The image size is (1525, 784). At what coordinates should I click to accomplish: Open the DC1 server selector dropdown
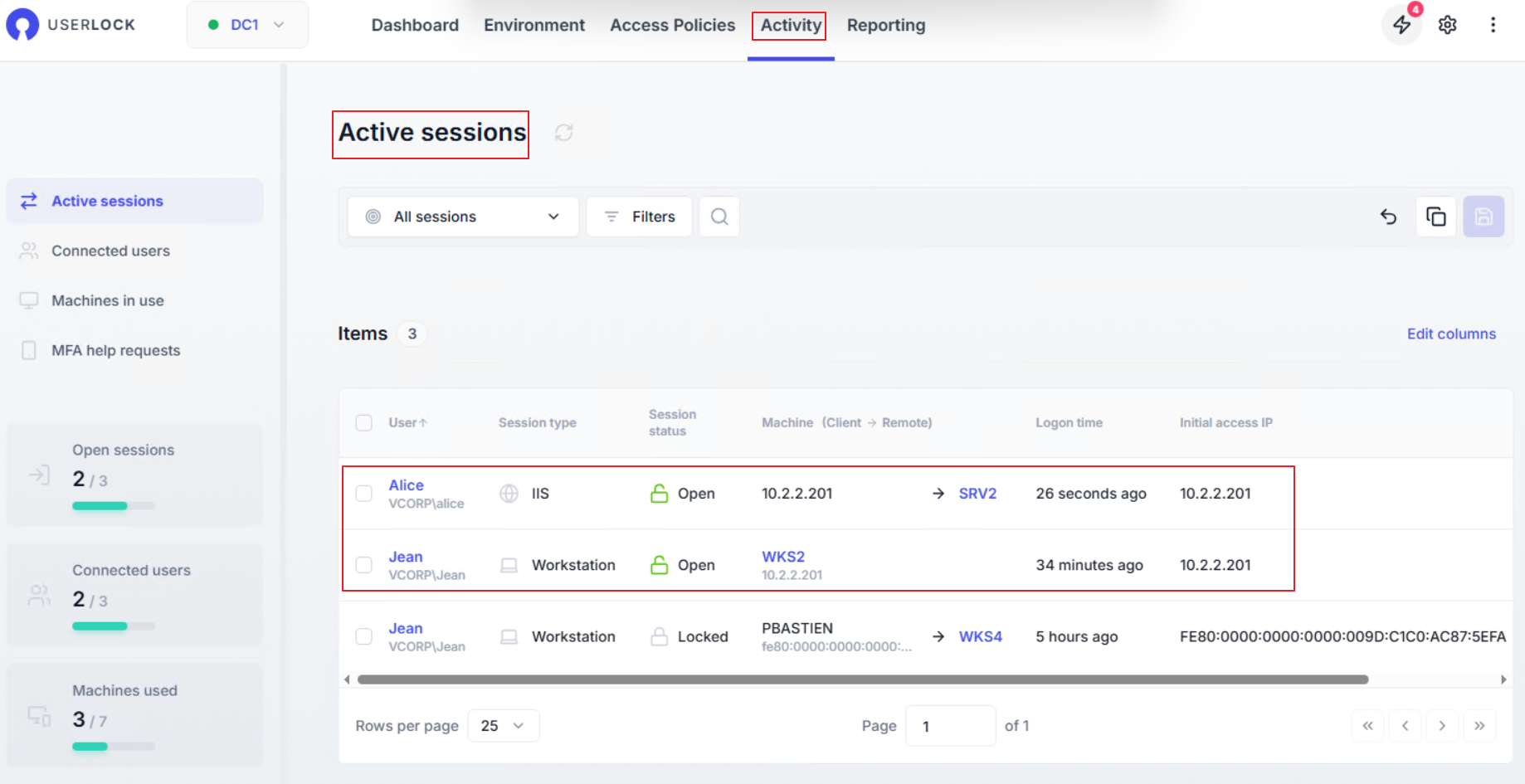pyautogui.click(x=247, y=25)
